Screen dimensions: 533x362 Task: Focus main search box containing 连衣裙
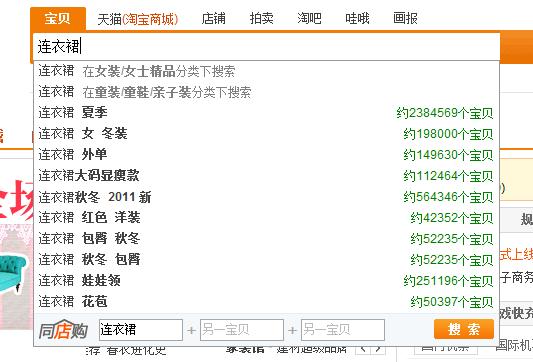(x=266, y=47)
